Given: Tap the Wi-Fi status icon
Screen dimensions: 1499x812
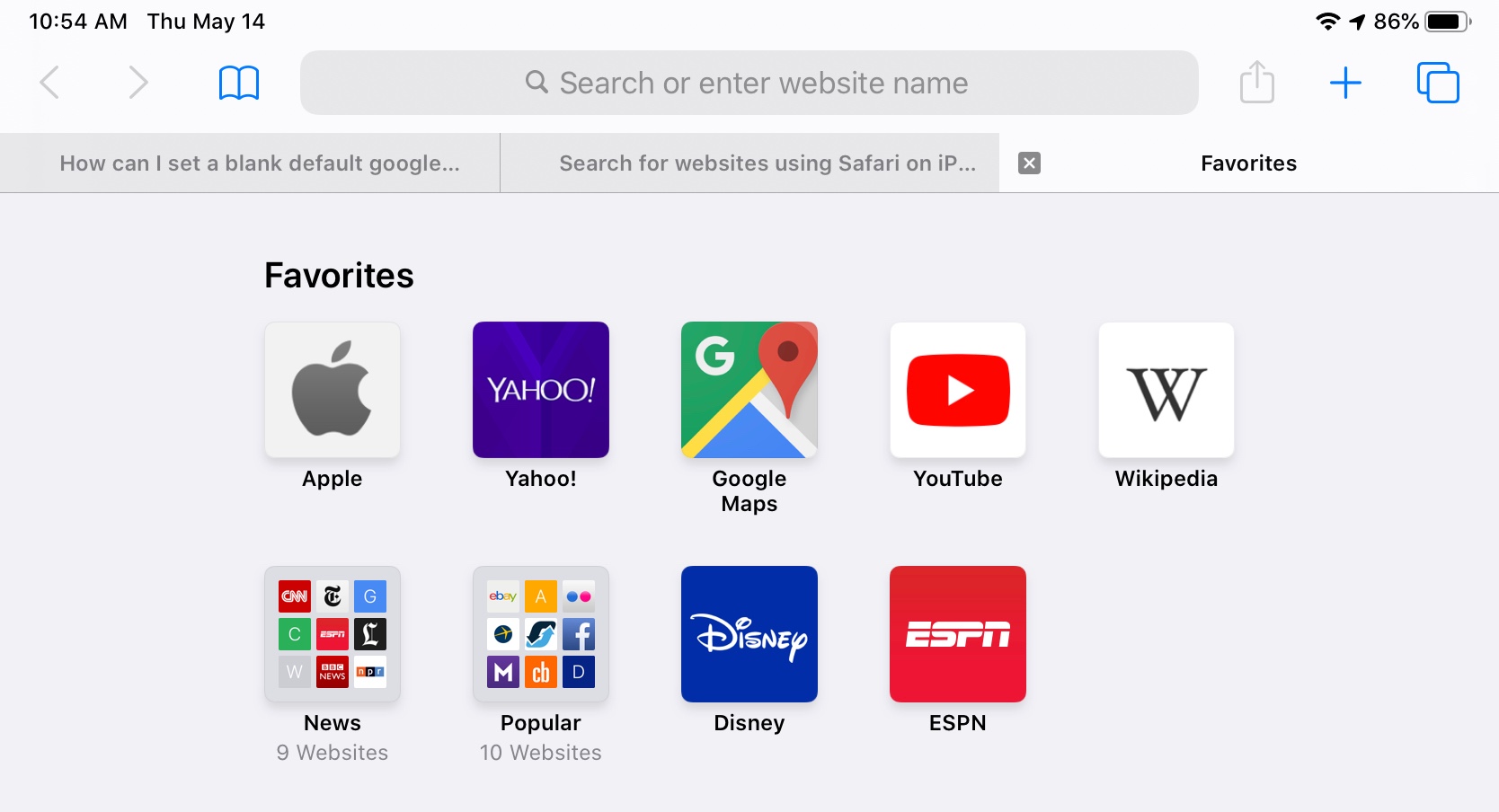Looking at the screenshot, I should (1327, 22).
